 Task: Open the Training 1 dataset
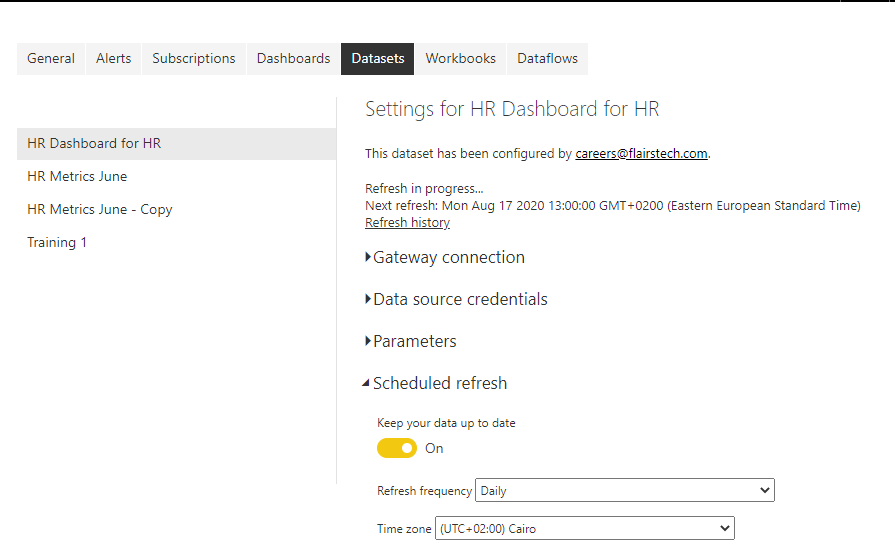point(176,243)
